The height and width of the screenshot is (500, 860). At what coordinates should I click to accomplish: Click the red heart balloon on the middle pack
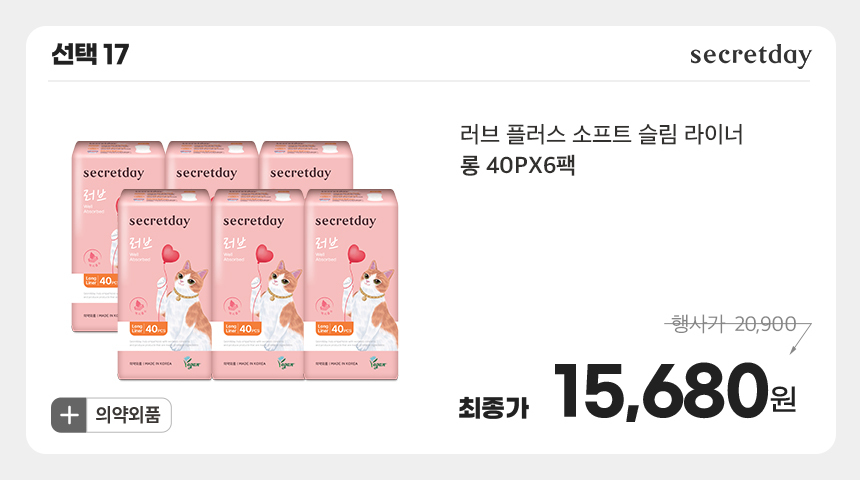(264, 254)
